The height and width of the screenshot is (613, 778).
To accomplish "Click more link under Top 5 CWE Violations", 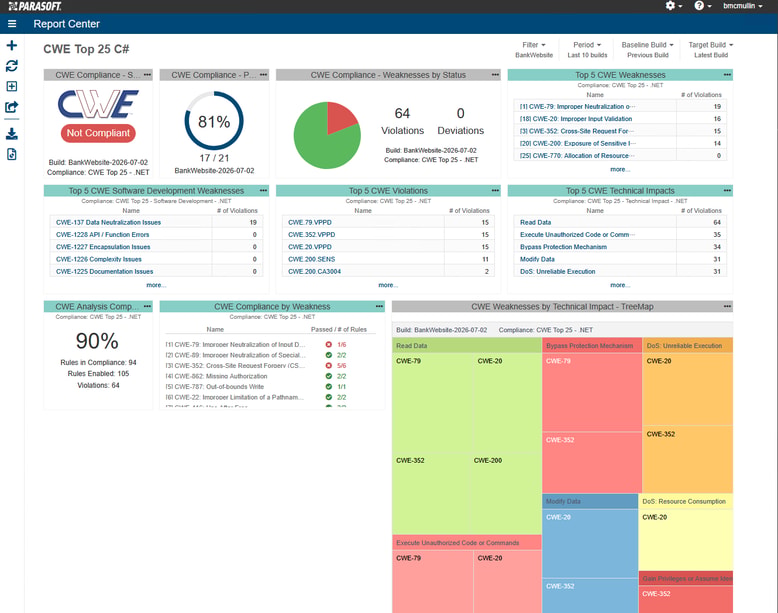I will pyautogui.click(x=388, y=285).
